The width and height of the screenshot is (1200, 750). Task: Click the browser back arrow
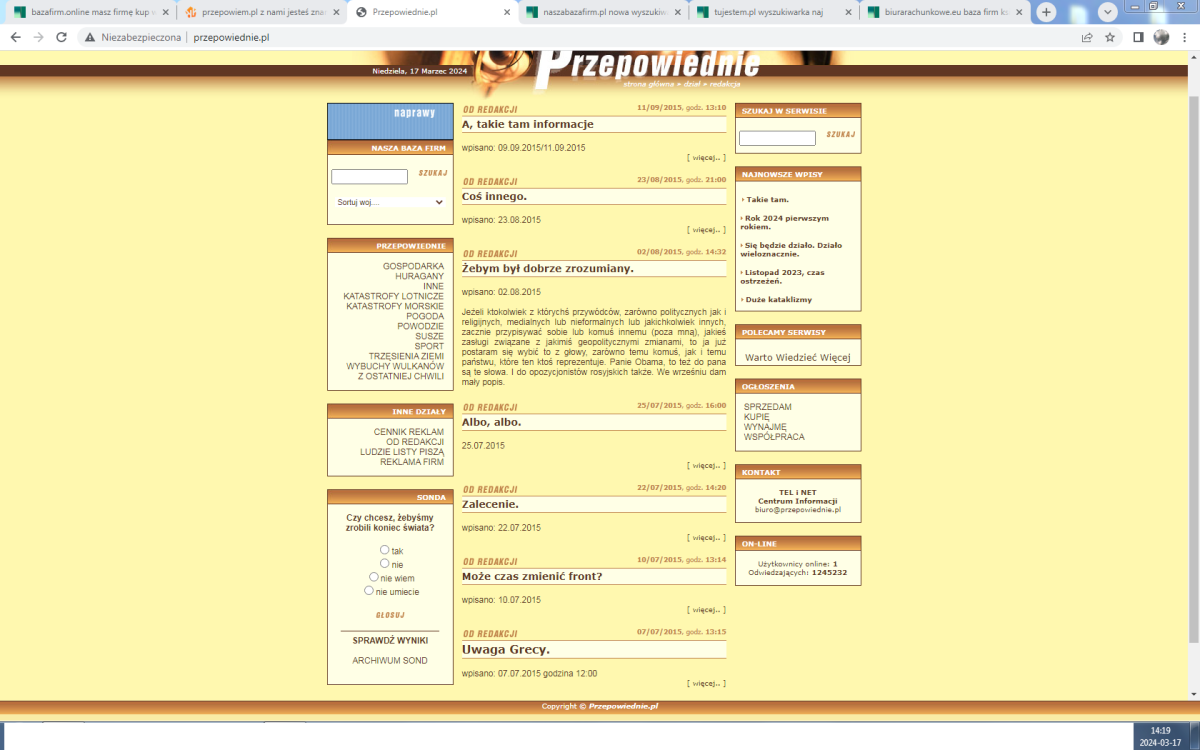[x=15, y=37]
